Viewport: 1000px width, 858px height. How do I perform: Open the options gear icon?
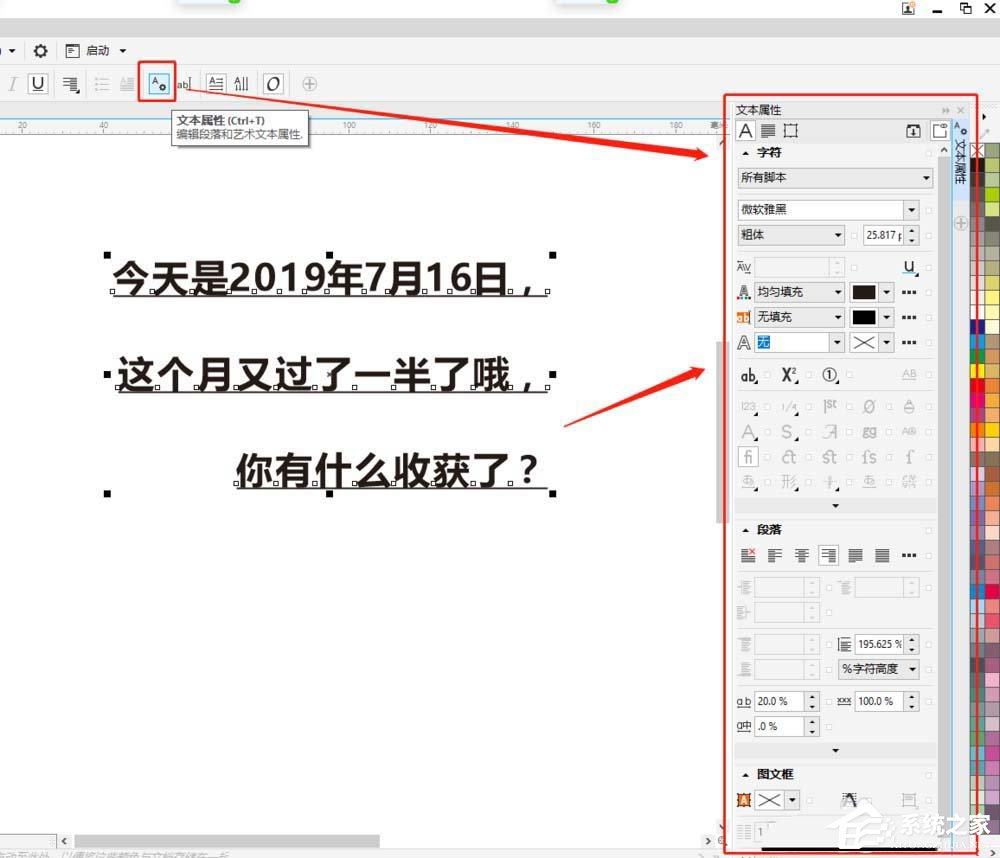point(40,51)
